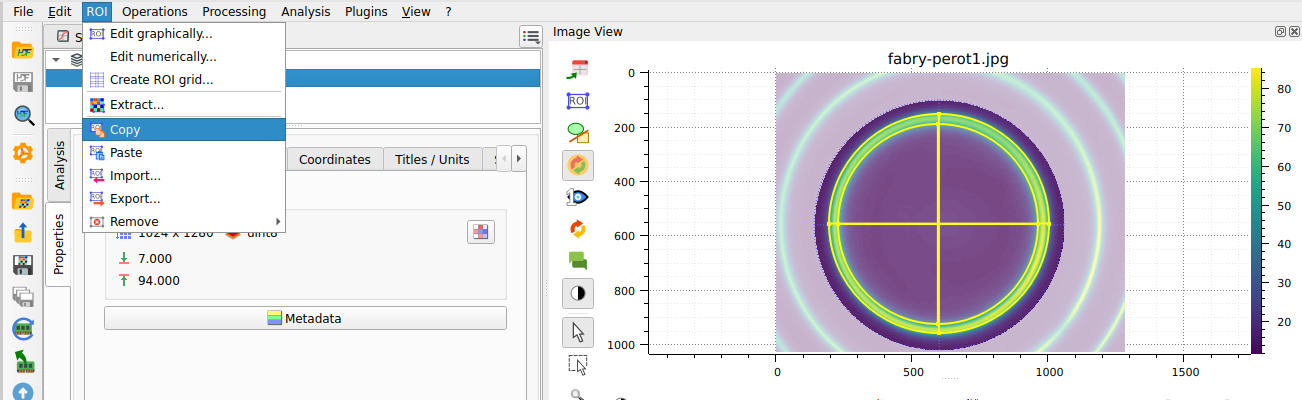Open the panel list menu button
Image resolution: width=1302 pixels, height=400 pixels.
click(x=531, y=37)
